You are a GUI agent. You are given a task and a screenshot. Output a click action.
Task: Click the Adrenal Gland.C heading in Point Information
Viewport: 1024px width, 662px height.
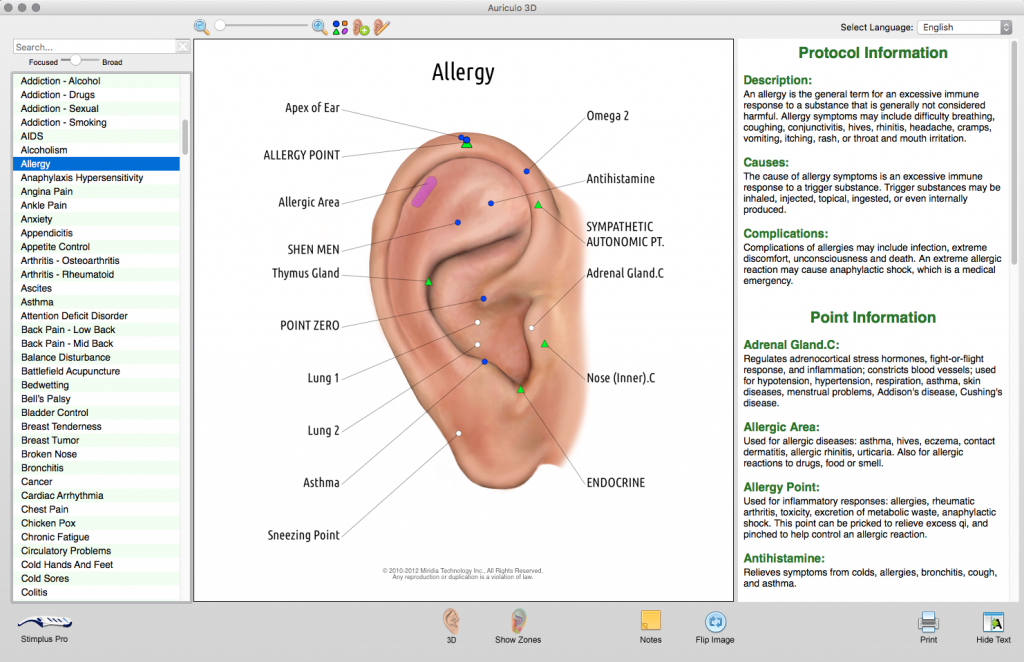pos(791,345)
